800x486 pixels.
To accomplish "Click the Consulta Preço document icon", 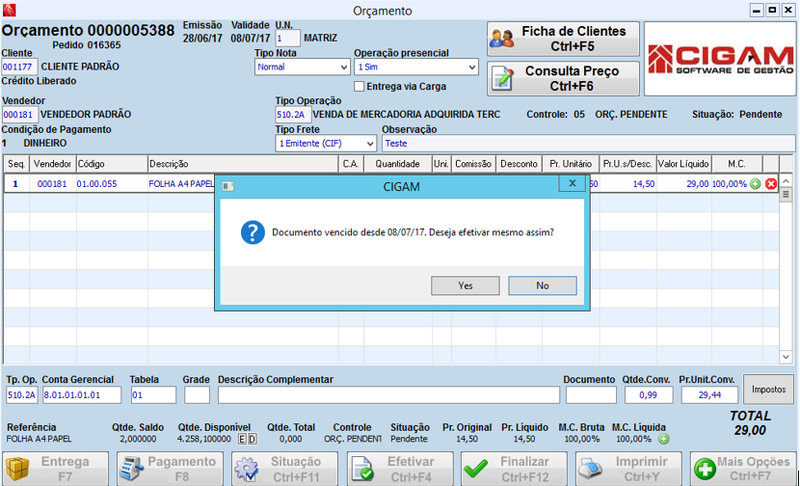I will pyautogui.click(x=502, y=79).
